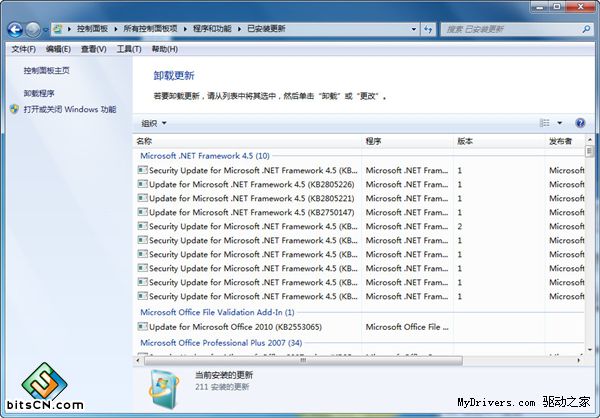Open the 编辑(E) menu
The image size is (600, 418).
tap(58, 49)
